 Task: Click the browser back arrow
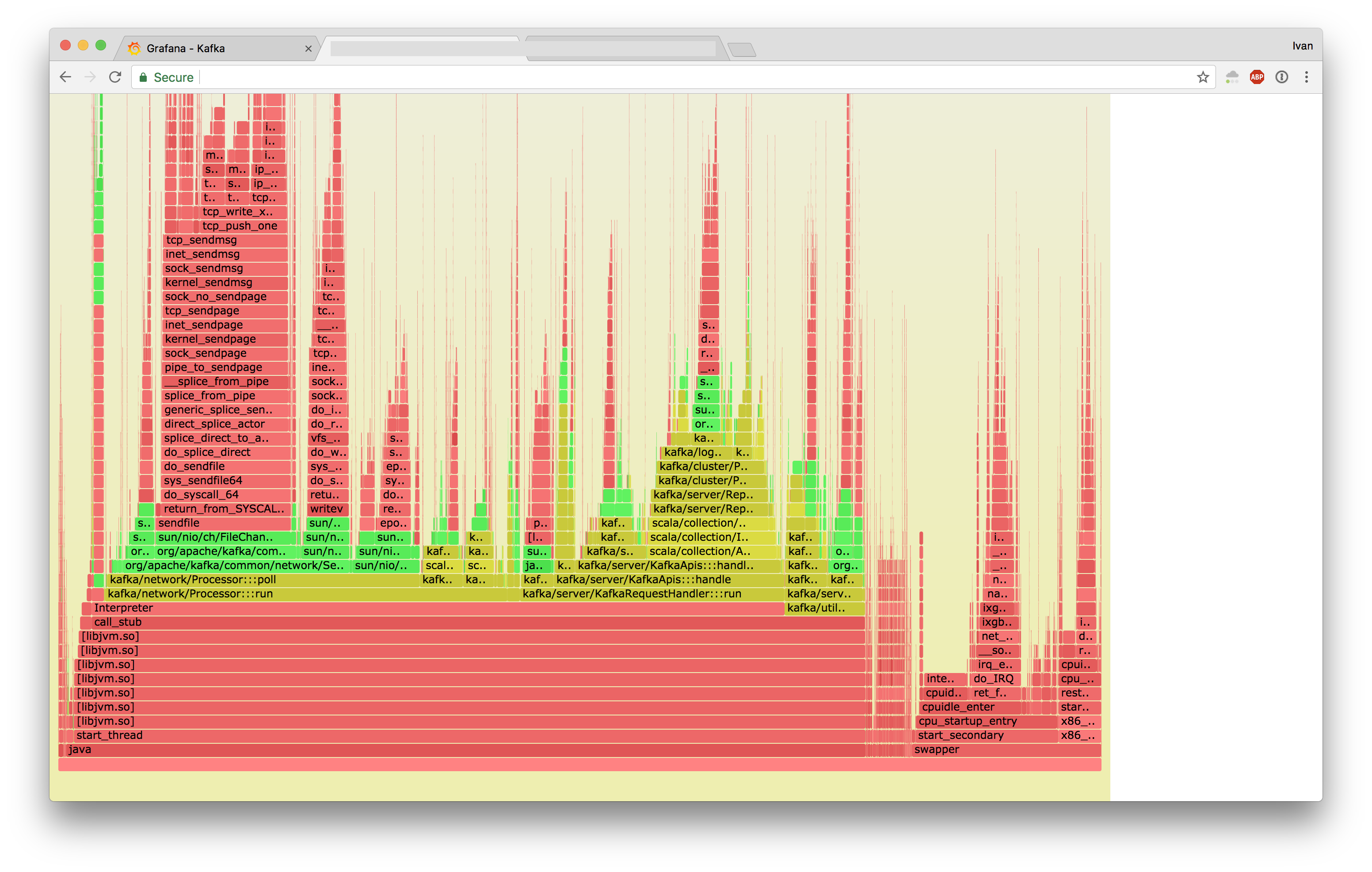point(65,77)
